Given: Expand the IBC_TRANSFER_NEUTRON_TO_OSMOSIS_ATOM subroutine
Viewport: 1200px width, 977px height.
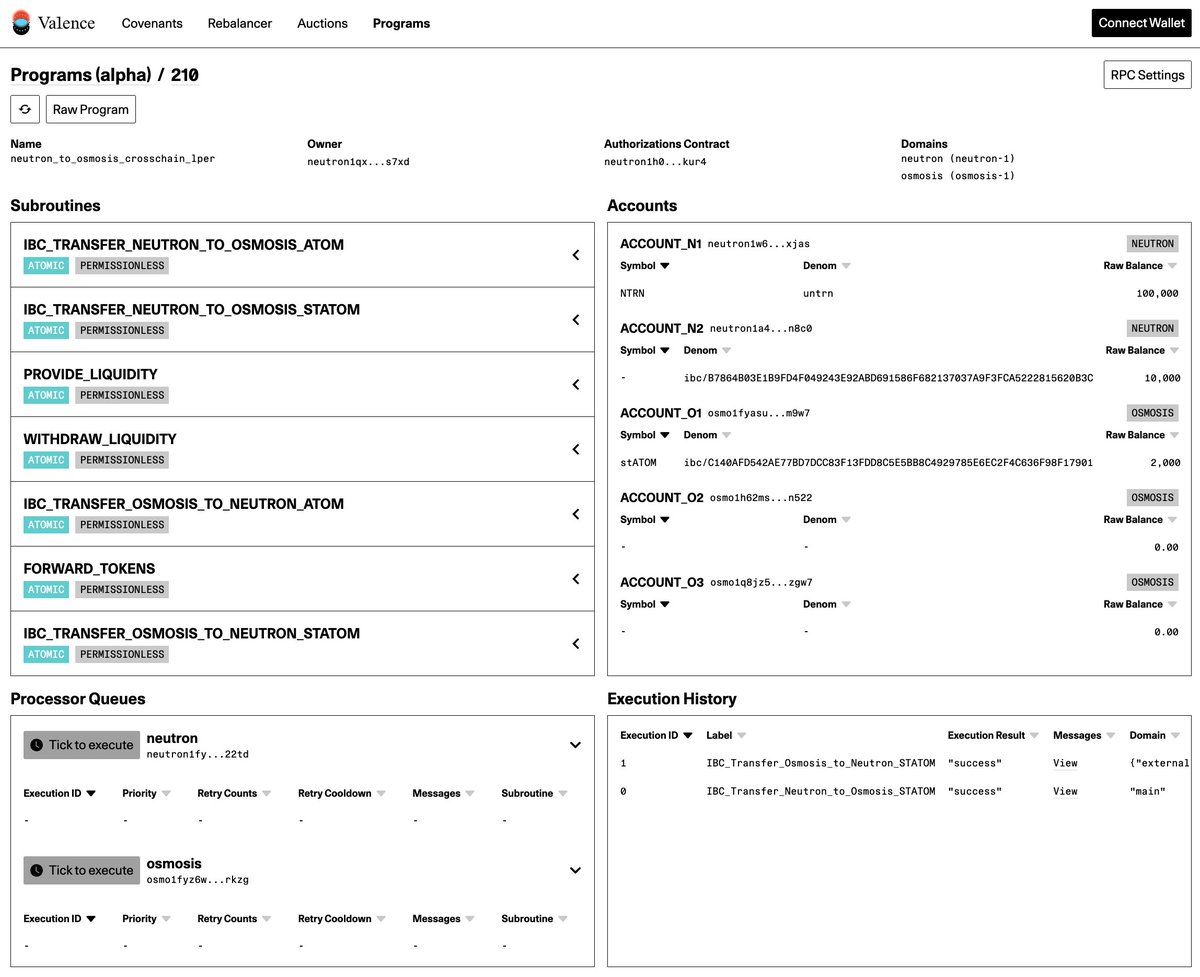Looking at the screenshot, I should click(x=575, y=255).
